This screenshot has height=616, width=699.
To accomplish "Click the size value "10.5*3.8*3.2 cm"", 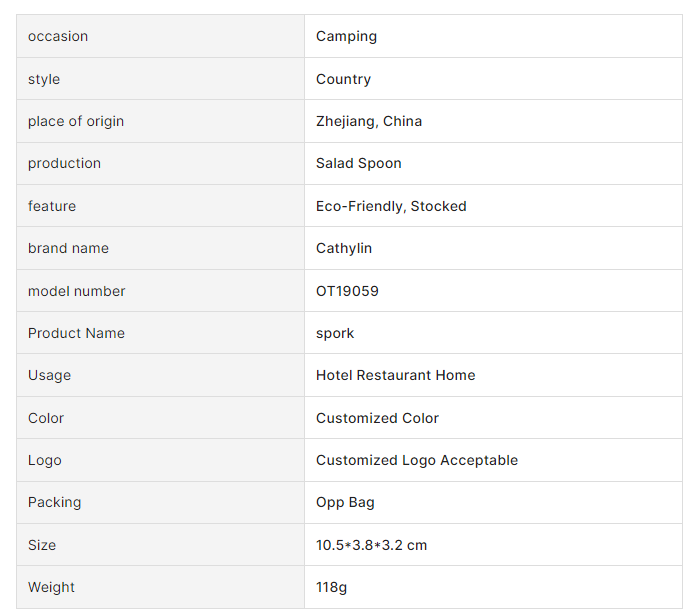I will click(371, 545).
